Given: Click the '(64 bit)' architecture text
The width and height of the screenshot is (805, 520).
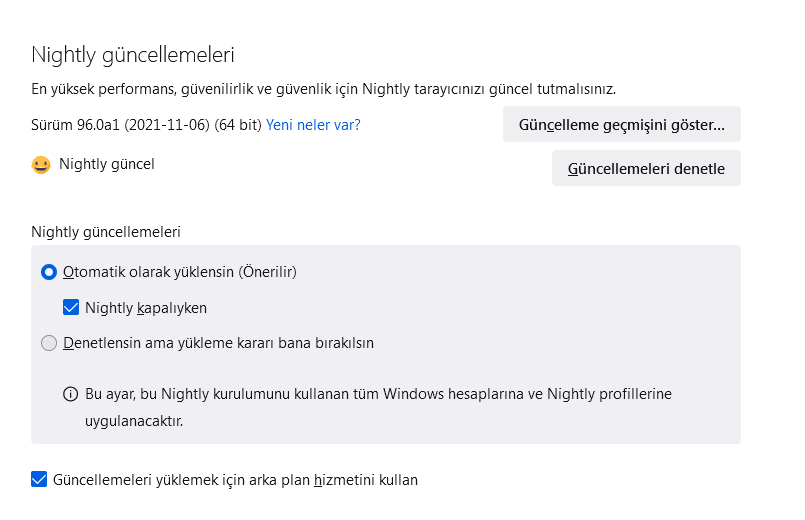Looking at the screenshot, I should point(238,125).
